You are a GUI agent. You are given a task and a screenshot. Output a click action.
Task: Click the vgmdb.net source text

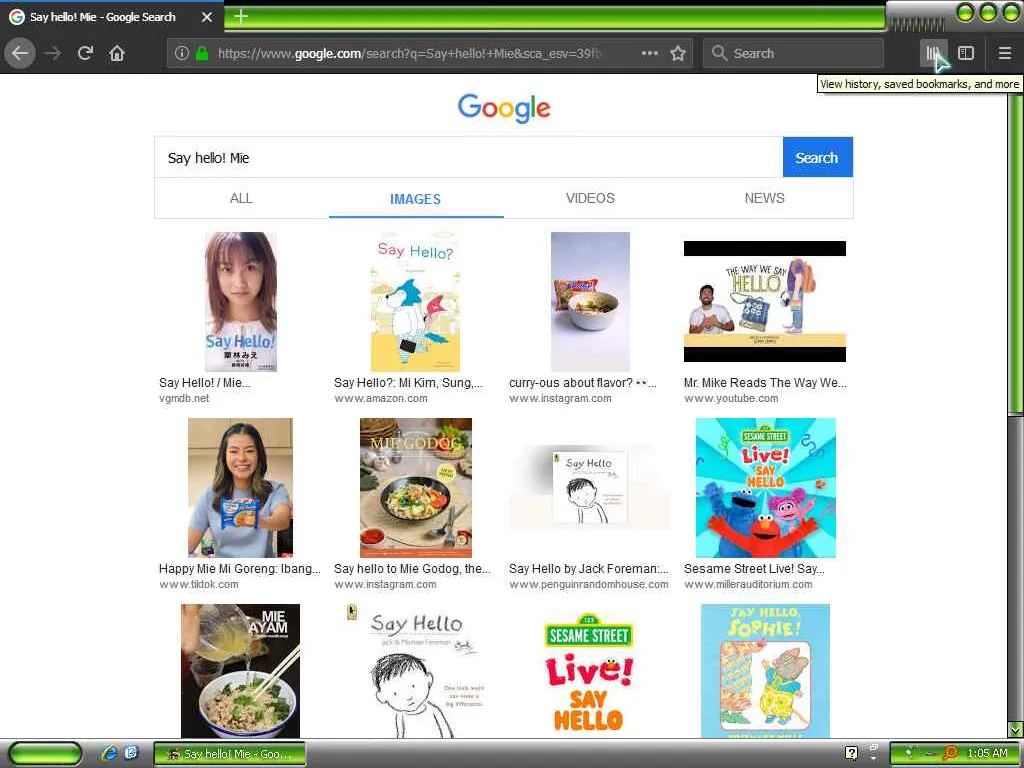[184, 398]
